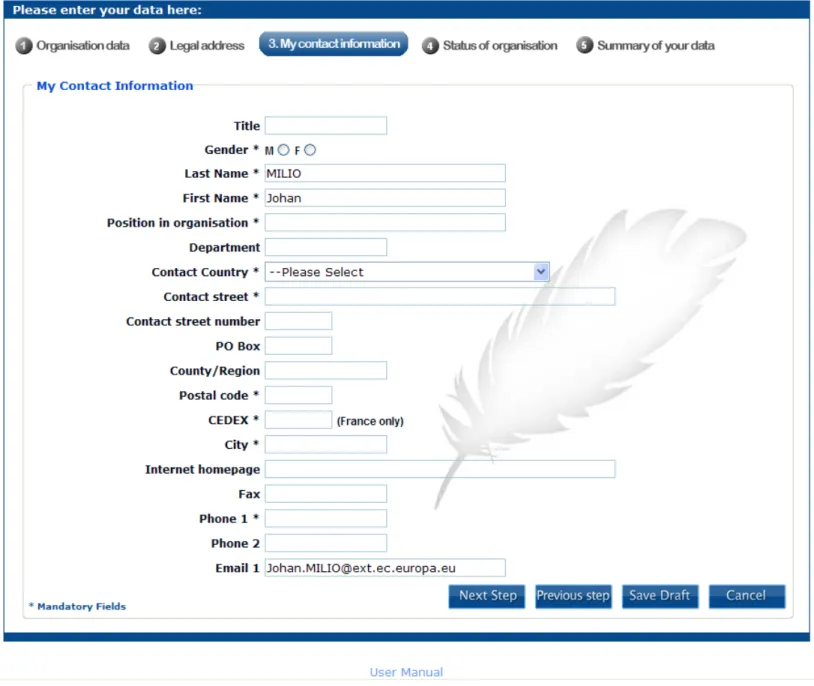Focus the CEDEX input field
The image size is (814, 686).
click(299, 420)
